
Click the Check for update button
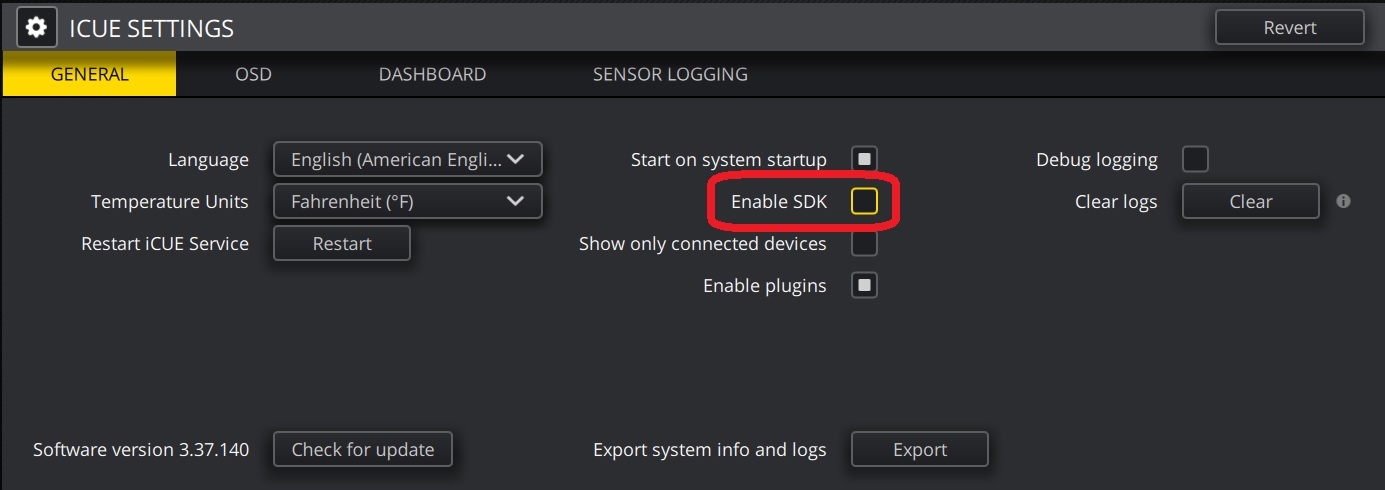point(363,449)
